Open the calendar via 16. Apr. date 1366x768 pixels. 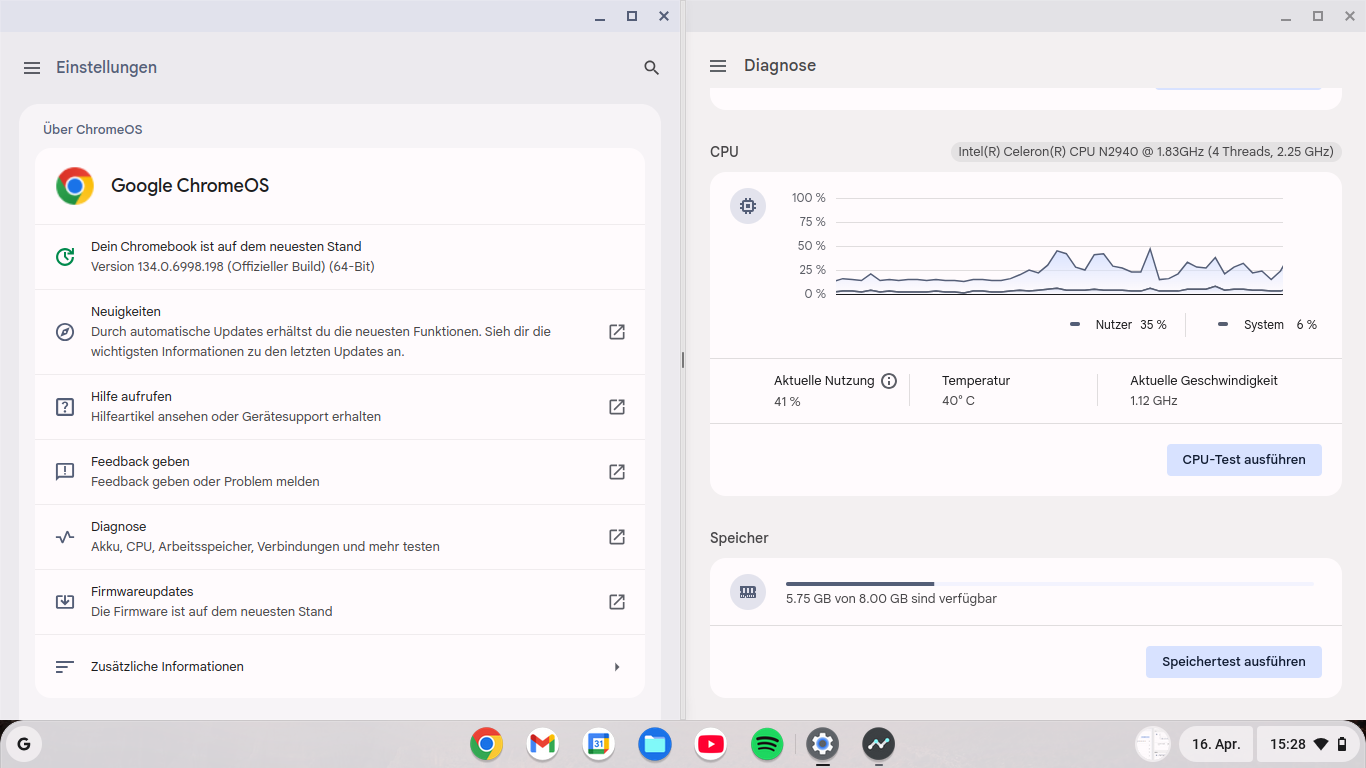pos(1216,744)
